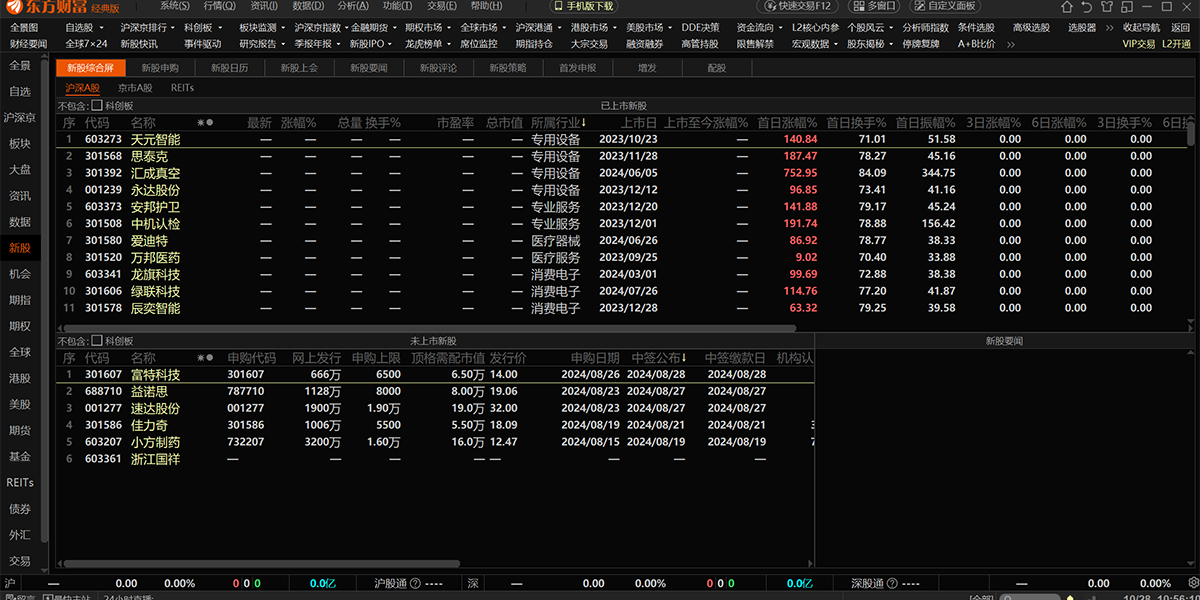Screen dimensions: 1200x600
Task: Toggle 科创板 checkbox in listed stocks panel
Action: 97,105
